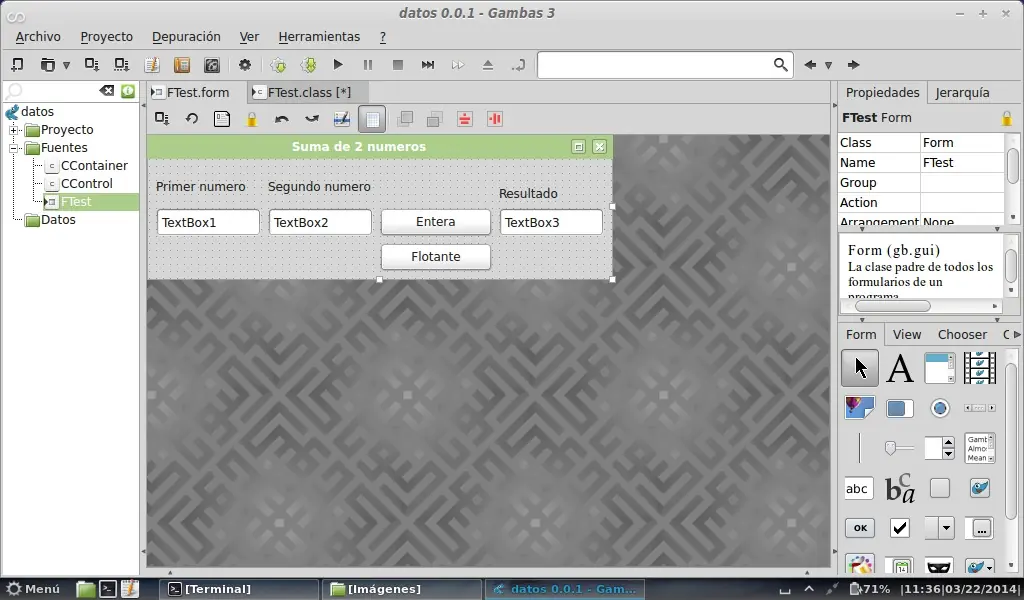Viewport: 1024px width, 600px height.
Task: Click the New project icon in main toolbar
Action: pyautogui.click(x=18, y=65)
